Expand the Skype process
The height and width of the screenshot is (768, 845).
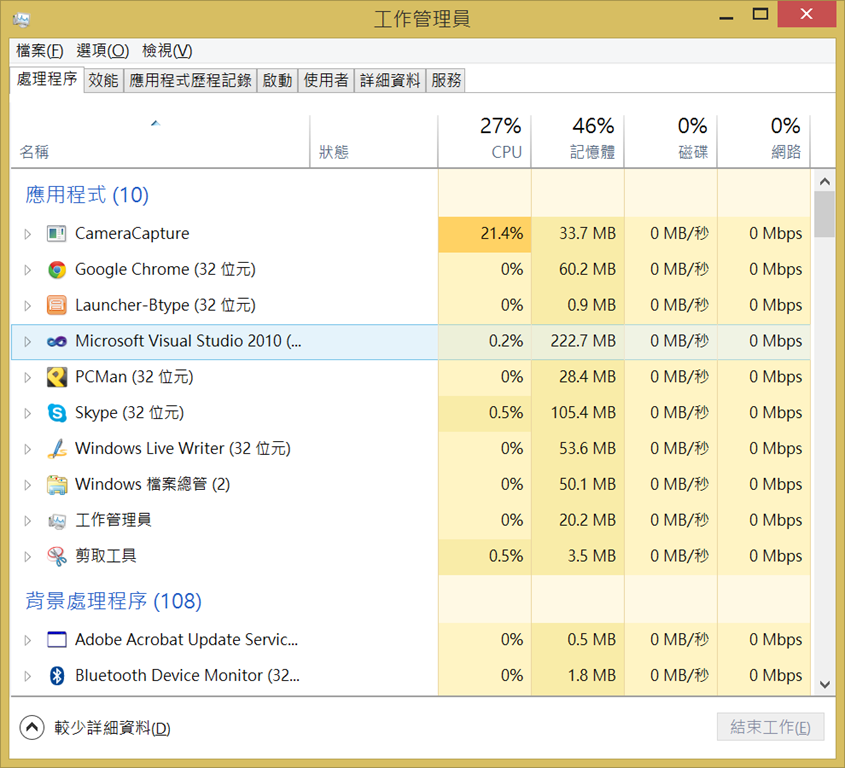[27, 413]
